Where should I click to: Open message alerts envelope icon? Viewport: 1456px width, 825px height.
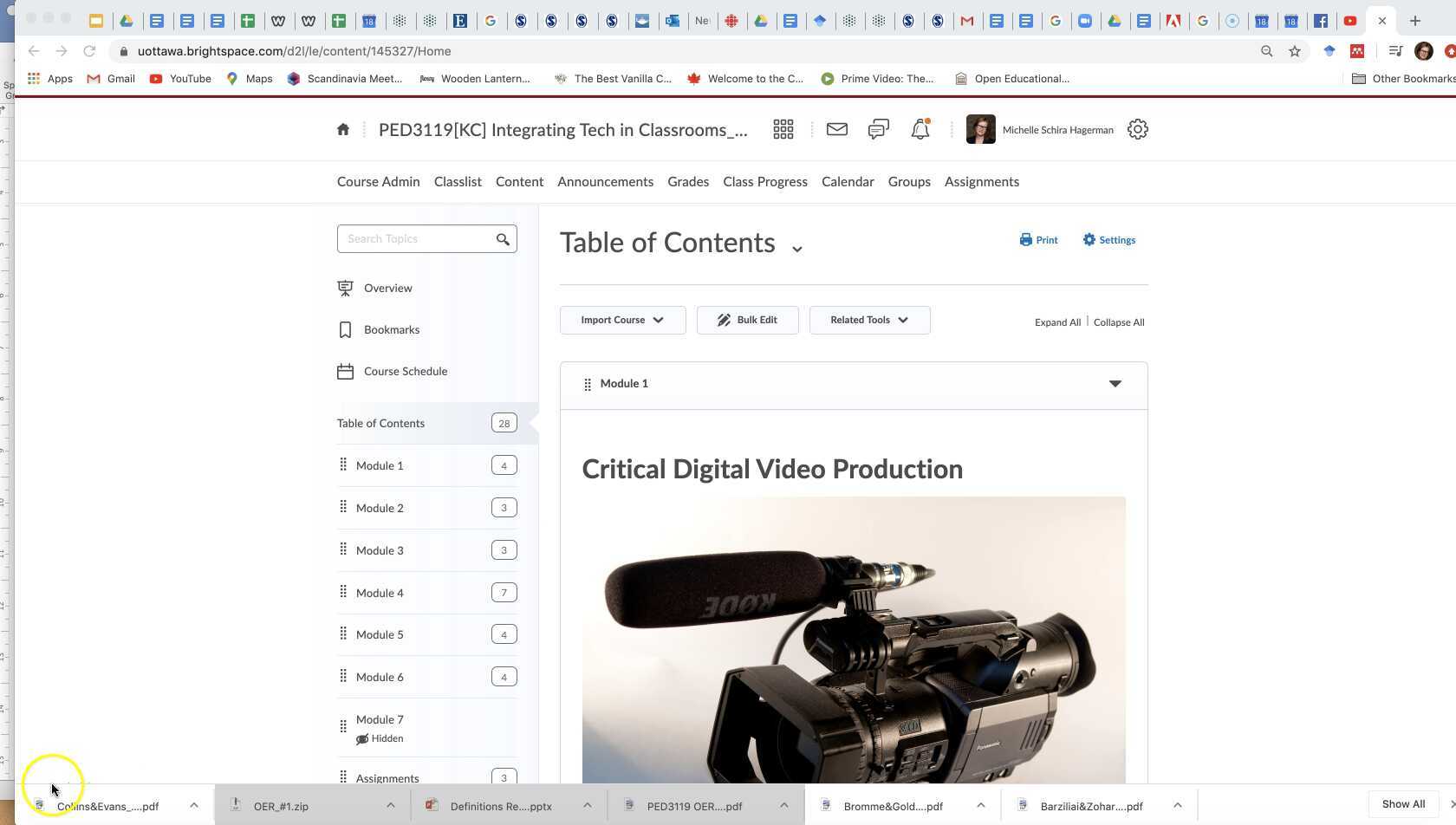pos(836,130)
